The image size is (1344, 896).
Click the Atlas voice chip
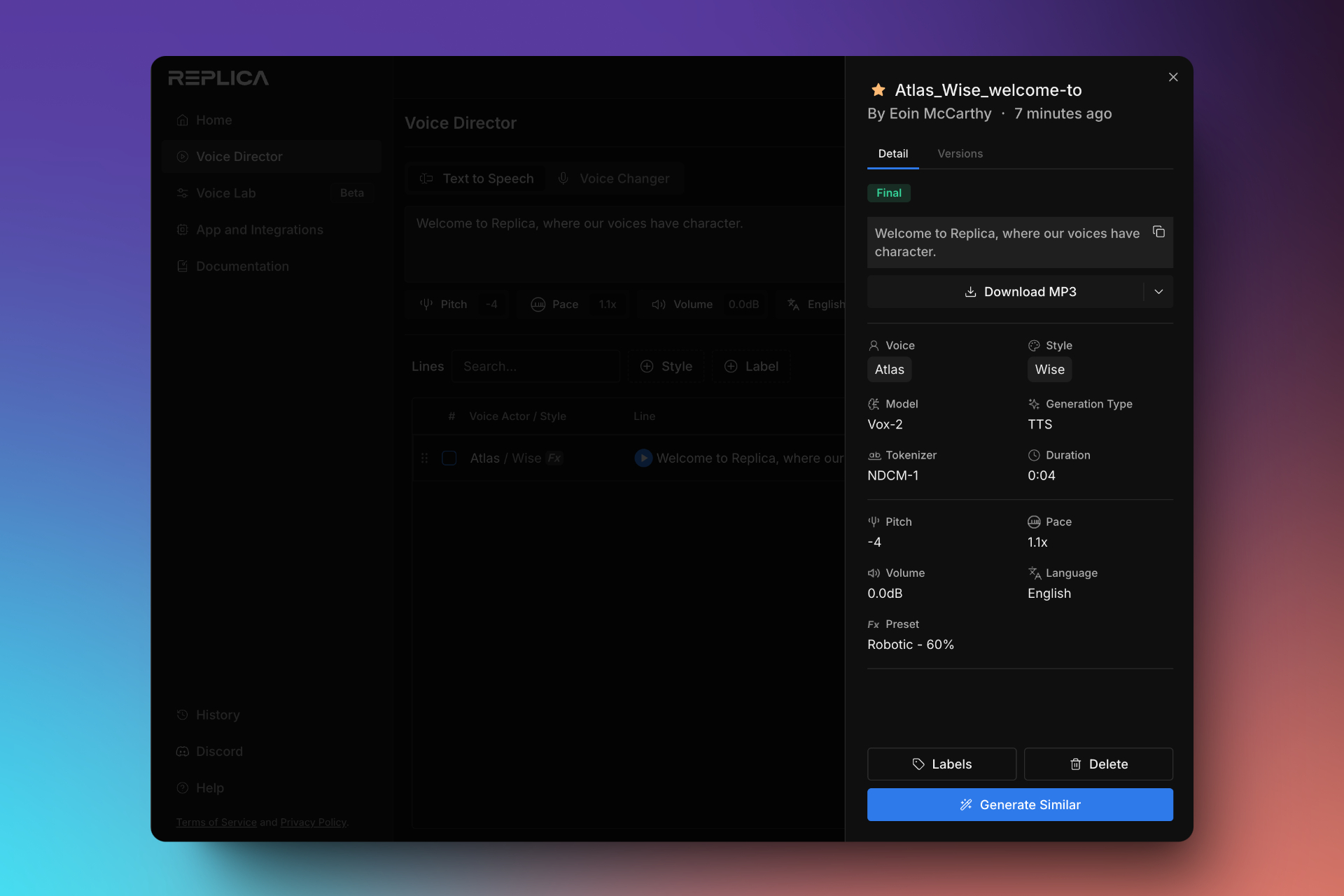(x=889, y=370)
